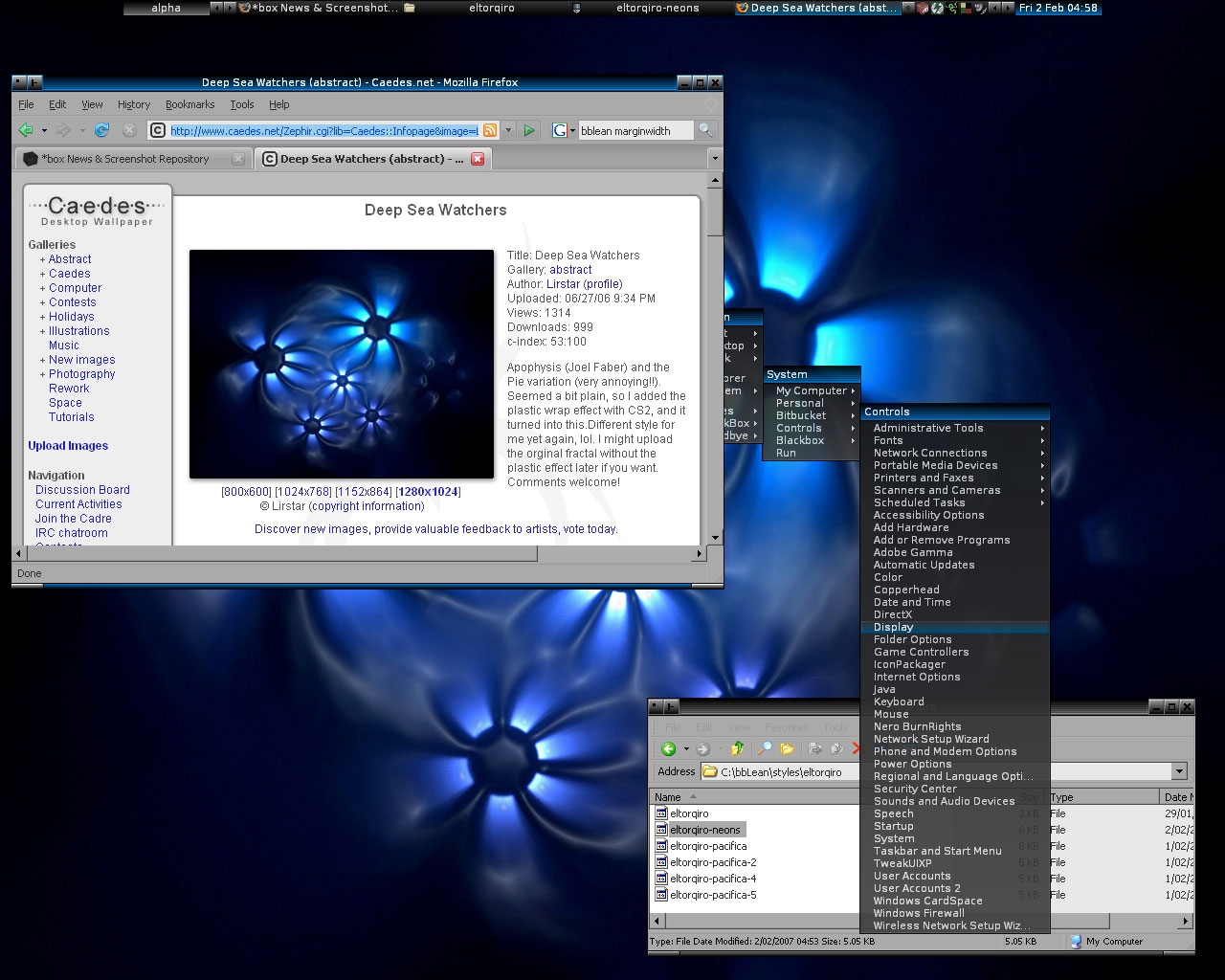Sort Explorer files by Name column

pyautogui.click(x=753, y=797)
